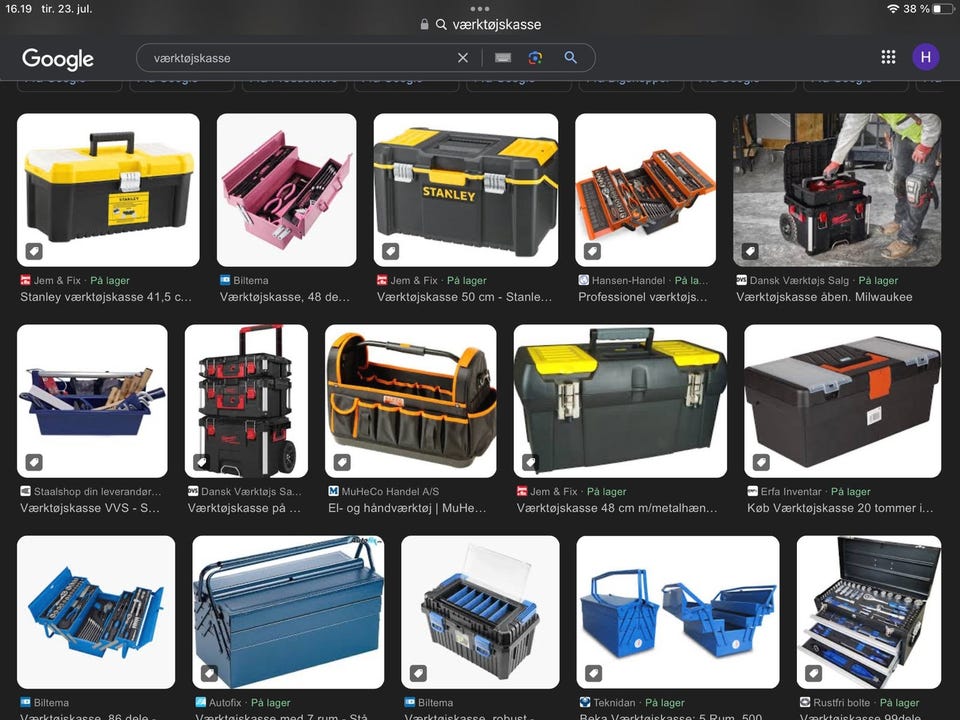Open the MuHeCo open tool bag image

coord(411,401)
